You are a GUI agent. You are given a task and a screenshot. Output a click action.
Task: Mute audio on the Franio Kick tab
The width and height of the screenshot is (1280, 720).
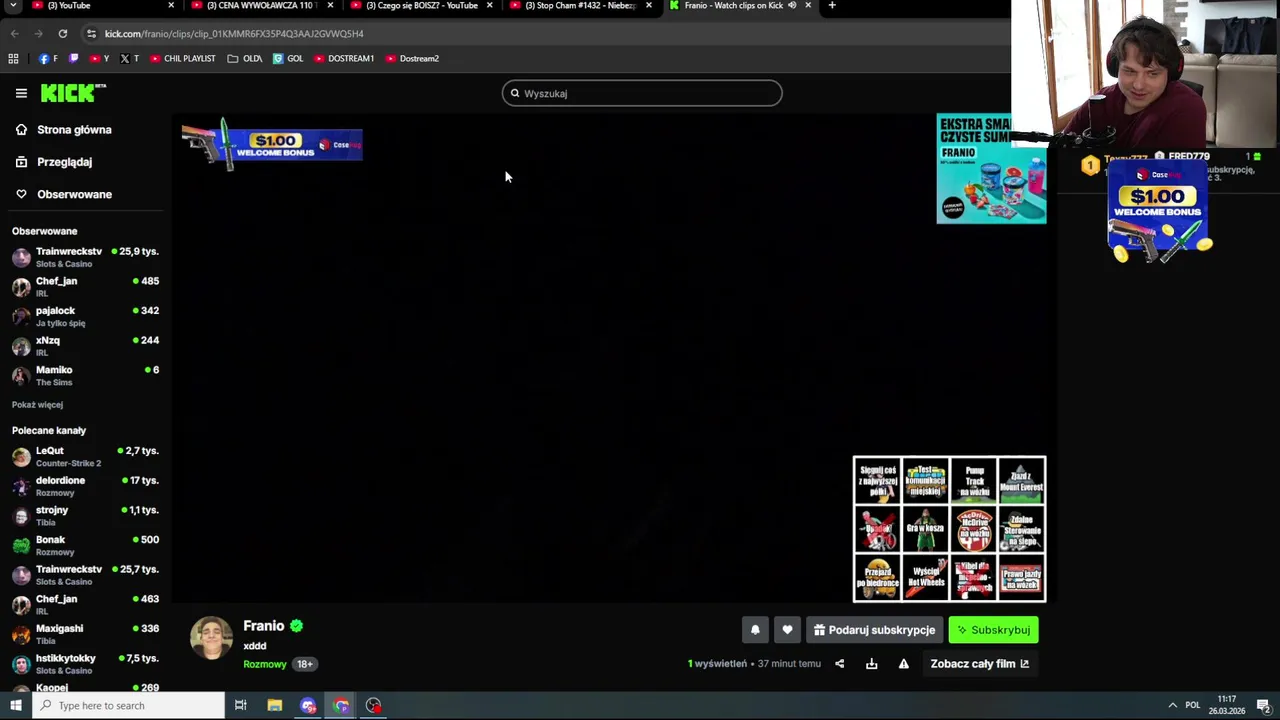click(x=792, y=5)
